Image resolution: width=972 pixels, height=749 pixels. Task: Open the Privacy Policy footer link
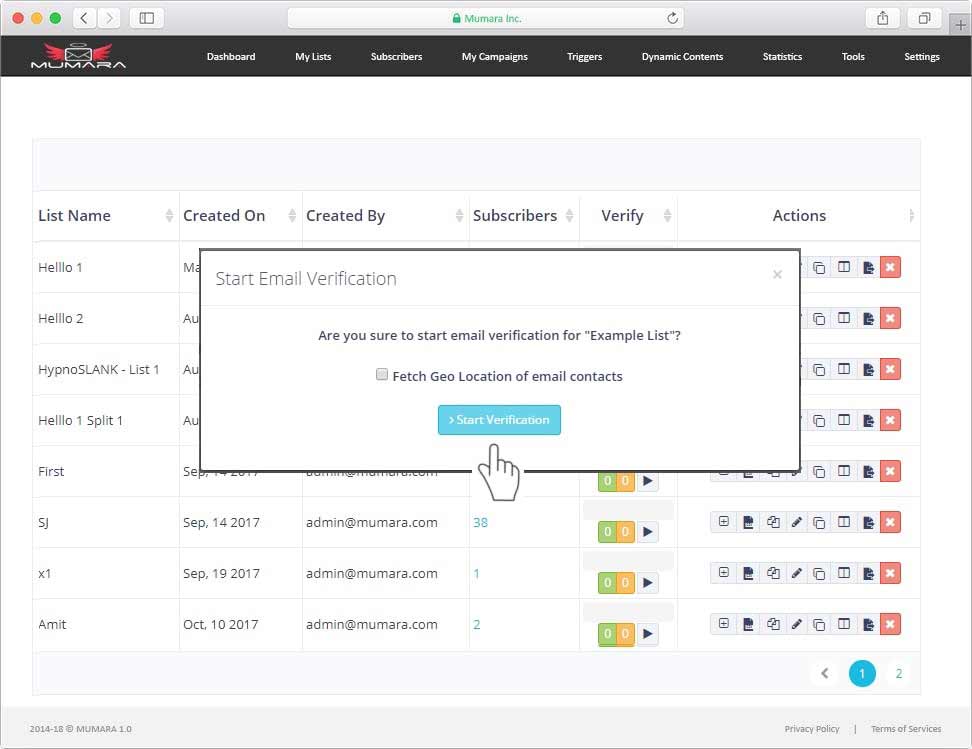pos(811,729)
